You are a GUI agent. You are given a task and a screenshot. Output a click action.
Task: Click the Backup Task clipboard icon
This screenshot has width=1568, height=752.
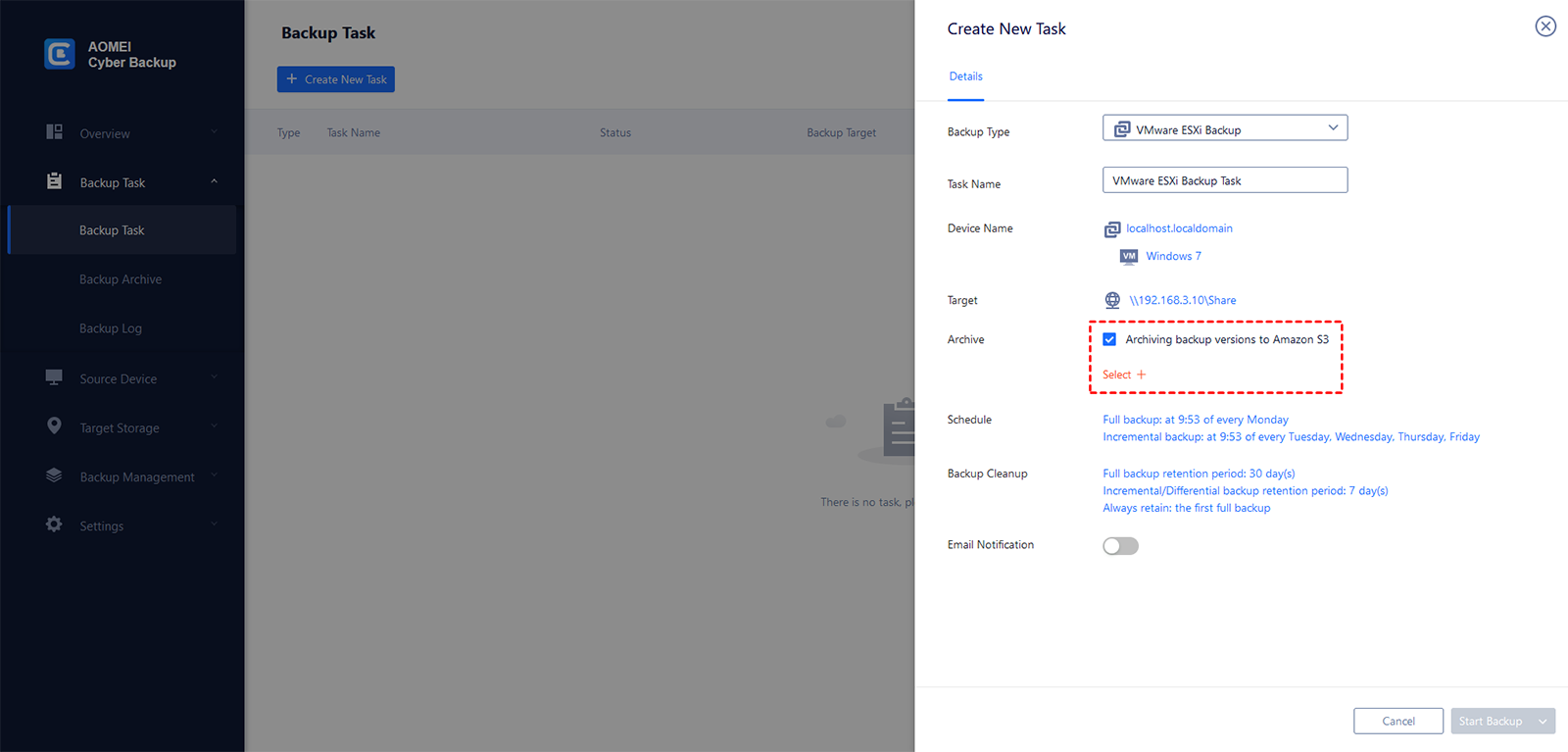coord(55,181)
